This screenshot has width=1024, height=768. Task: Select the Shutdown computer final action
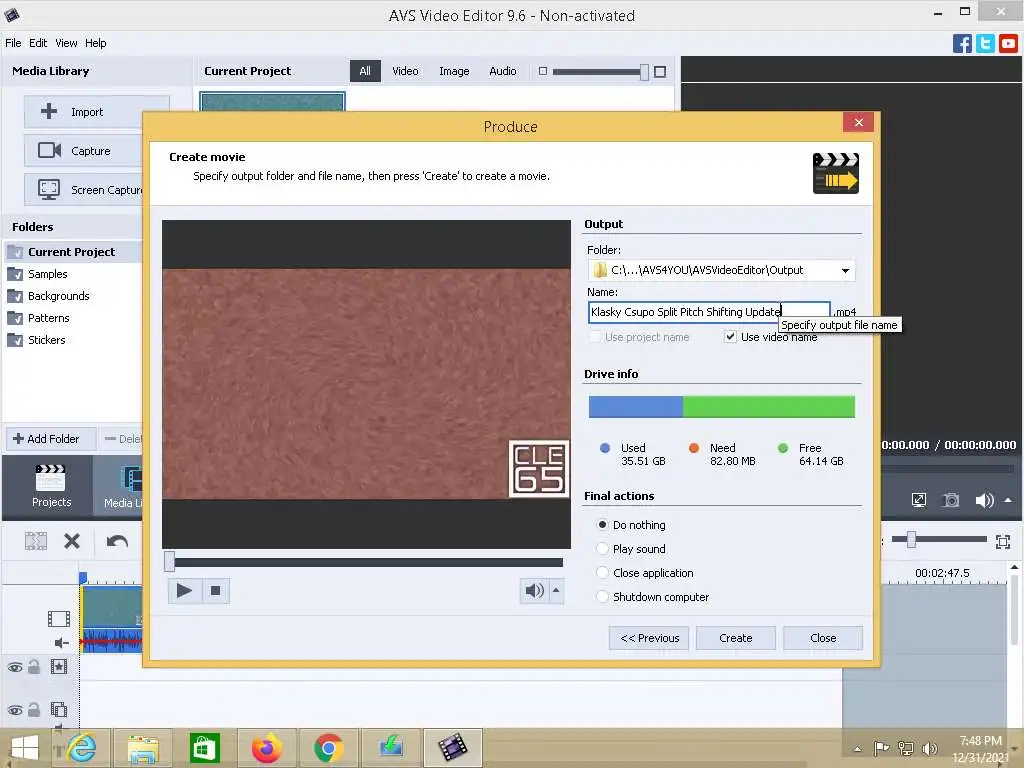click(x=602, y=597)
